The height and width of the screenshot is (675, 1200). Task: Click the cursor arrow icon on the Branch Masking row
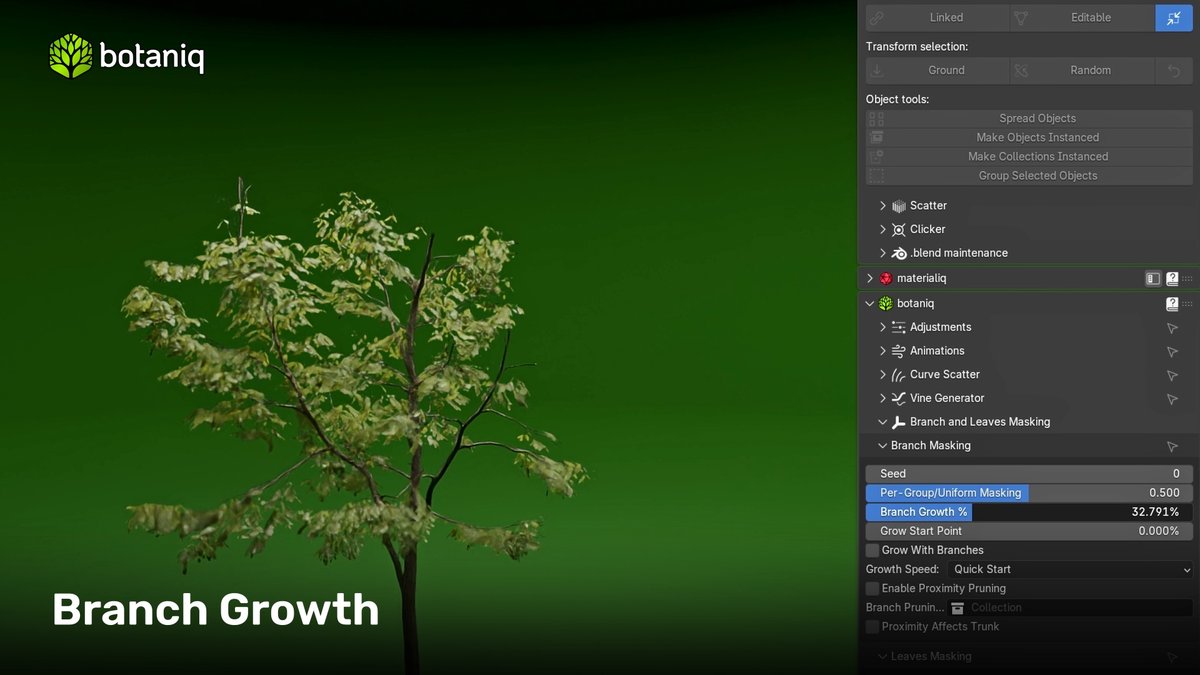click(1172, 447)
